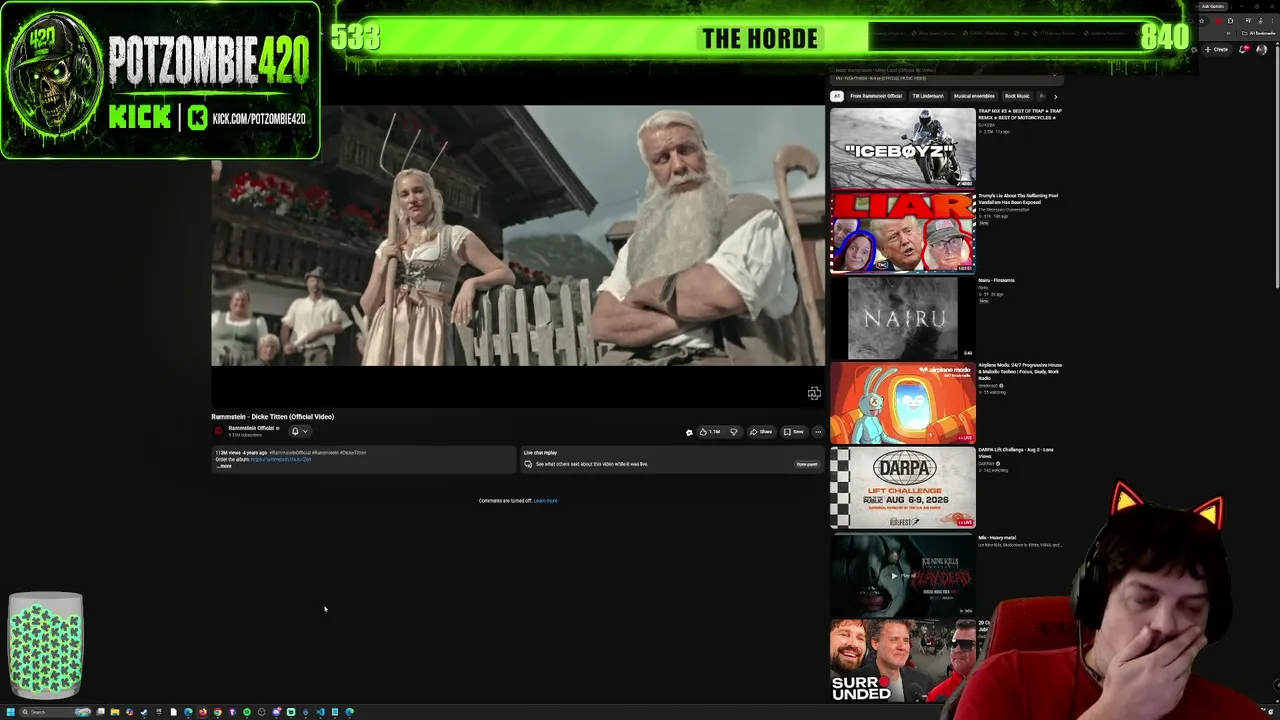Open Spotify from the taskbar
Screen dimensions: 1280x720
pyautogui.click(x=247, y=712)
